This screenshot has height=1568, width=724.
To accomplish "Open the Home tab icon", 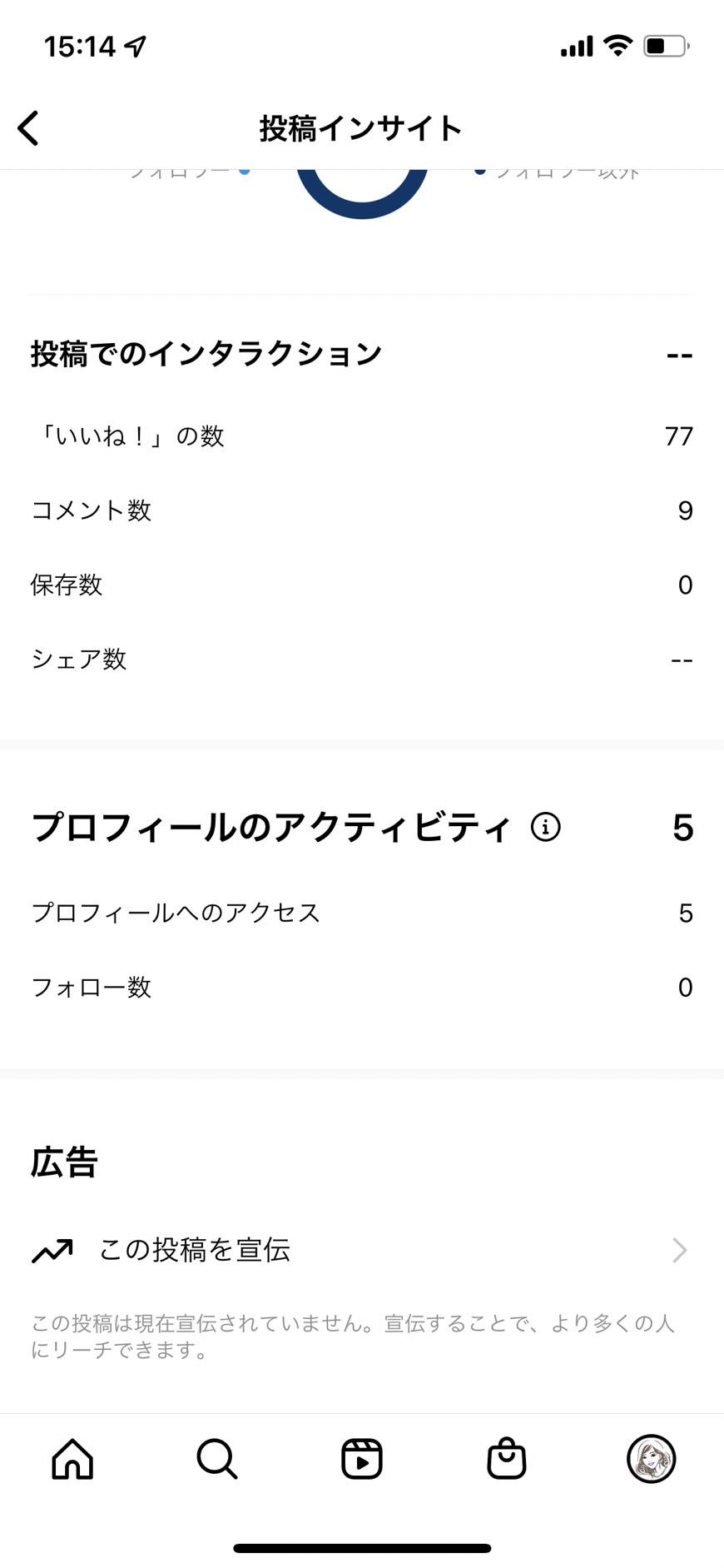I will [72, 1459].
